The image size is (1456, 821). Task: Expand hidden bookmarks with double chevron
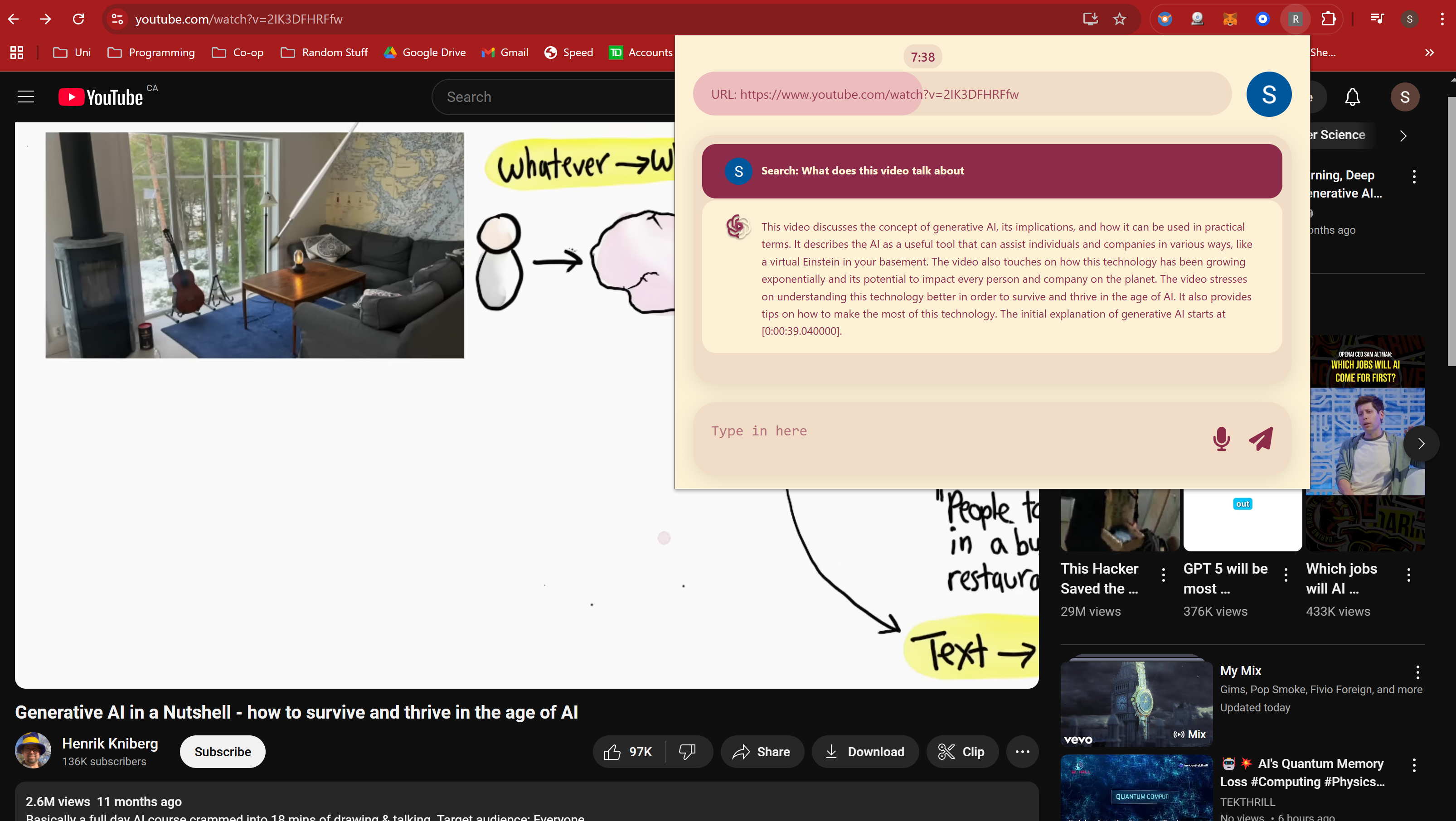coord(1429,53)
